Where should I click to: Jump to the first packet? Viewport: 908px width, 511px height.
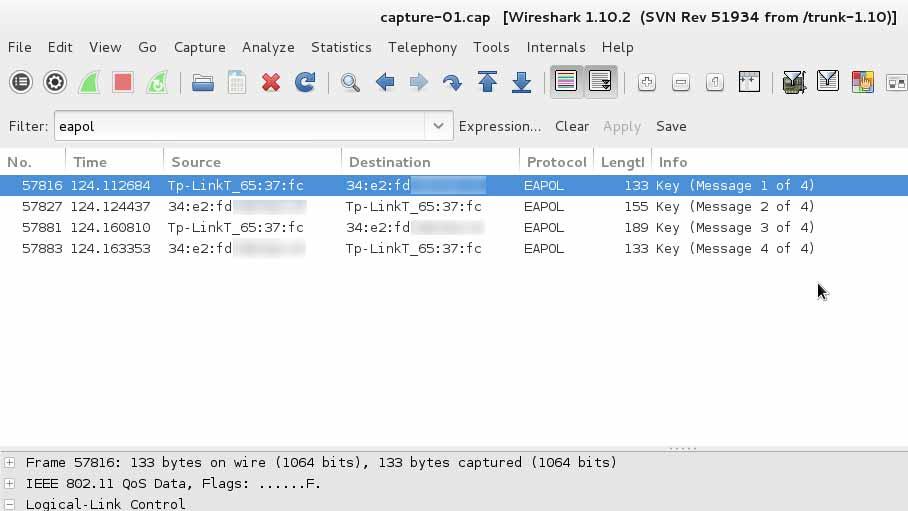tap(487, 82)
